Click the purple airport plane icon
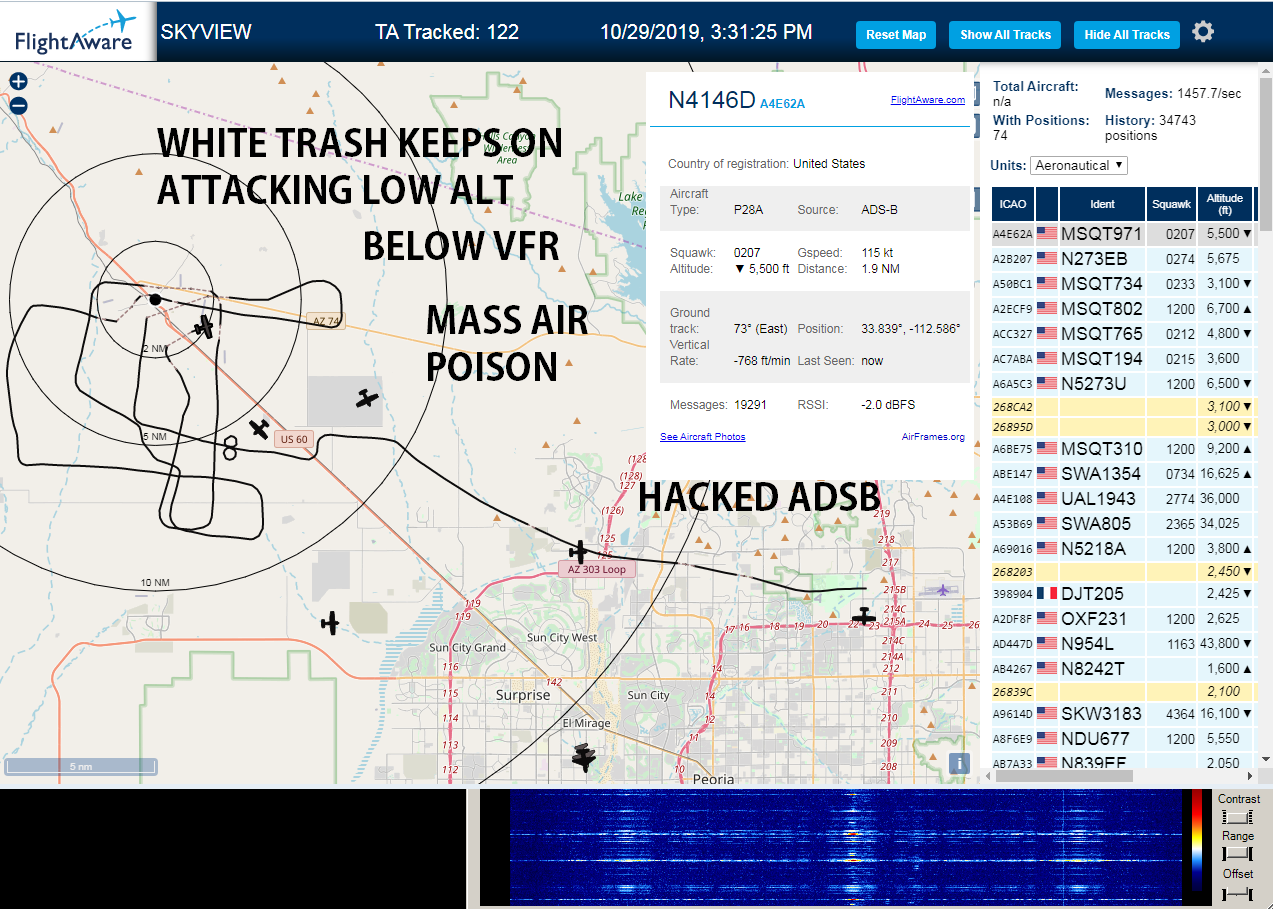This screenshot has height=909, width=1273. [x=943, y=589]
